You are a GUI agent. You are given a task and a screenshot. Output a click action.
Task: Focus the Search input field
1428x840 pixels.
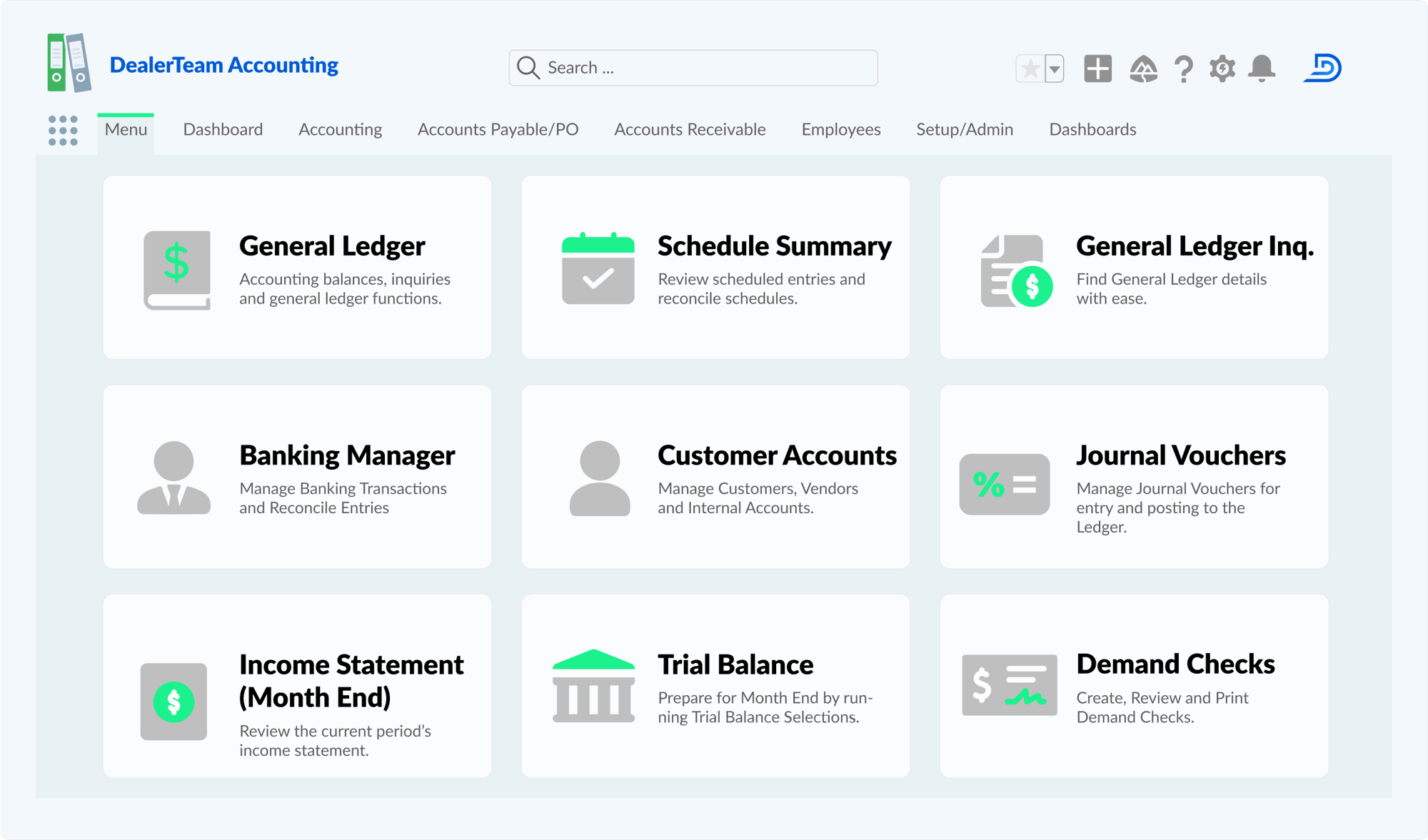693,68
